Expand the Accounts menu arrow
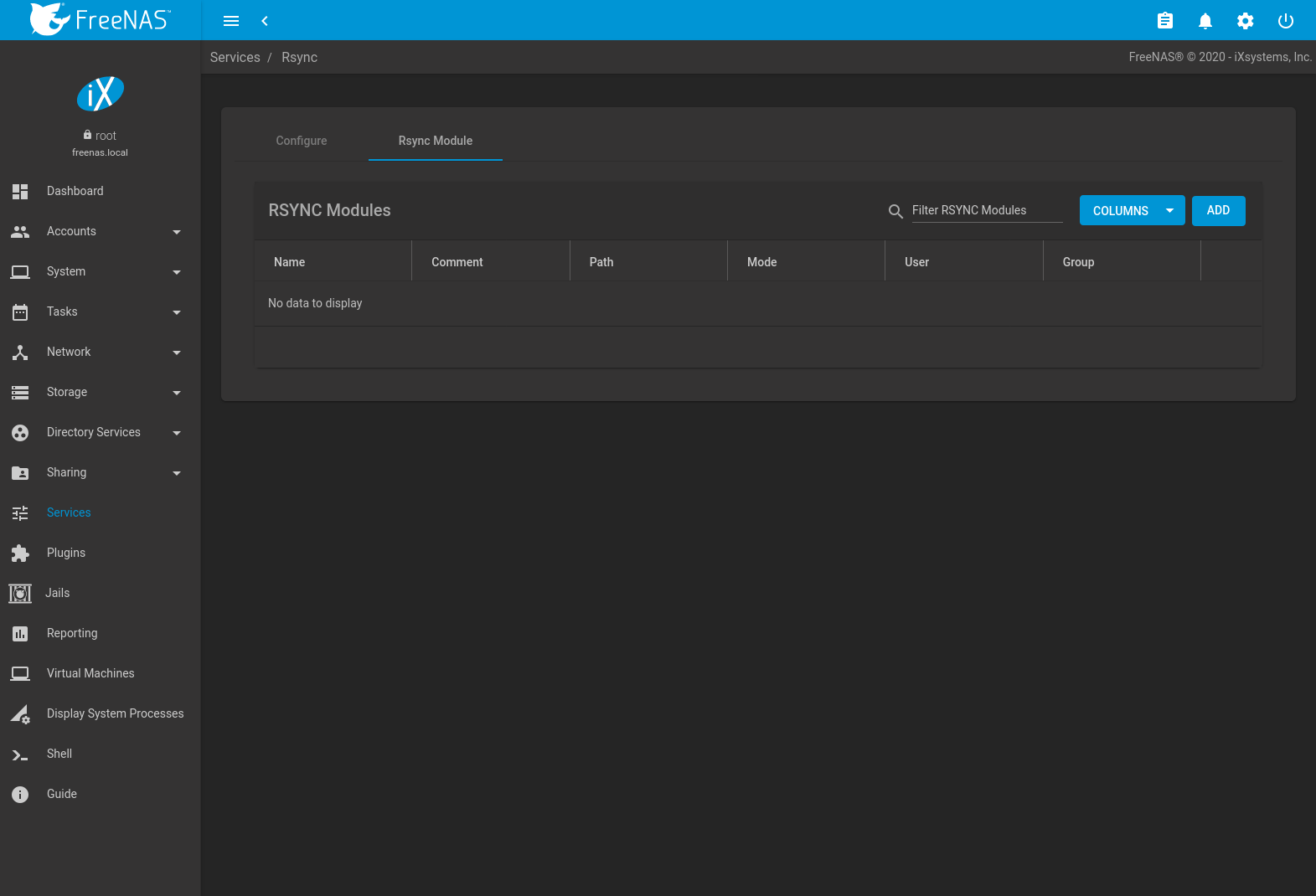This screenshot has height=896, width=1316. tap(176, 232)
